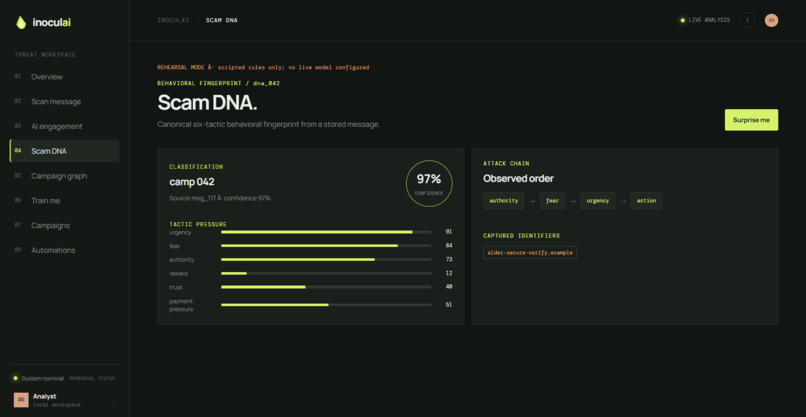Click the inoculai droplet logo icon
Screen dimensions: 806x417
pyautogui.click(x=21, y=22)
